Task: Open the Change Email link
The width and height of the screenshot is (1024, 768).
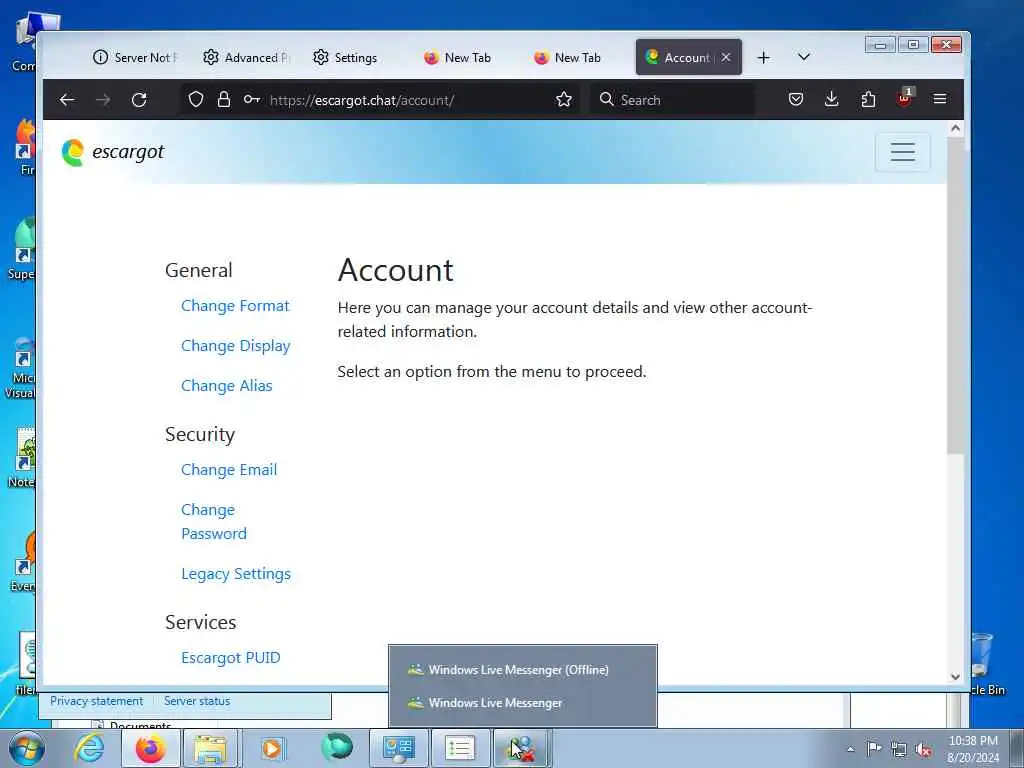Action: 229,470
